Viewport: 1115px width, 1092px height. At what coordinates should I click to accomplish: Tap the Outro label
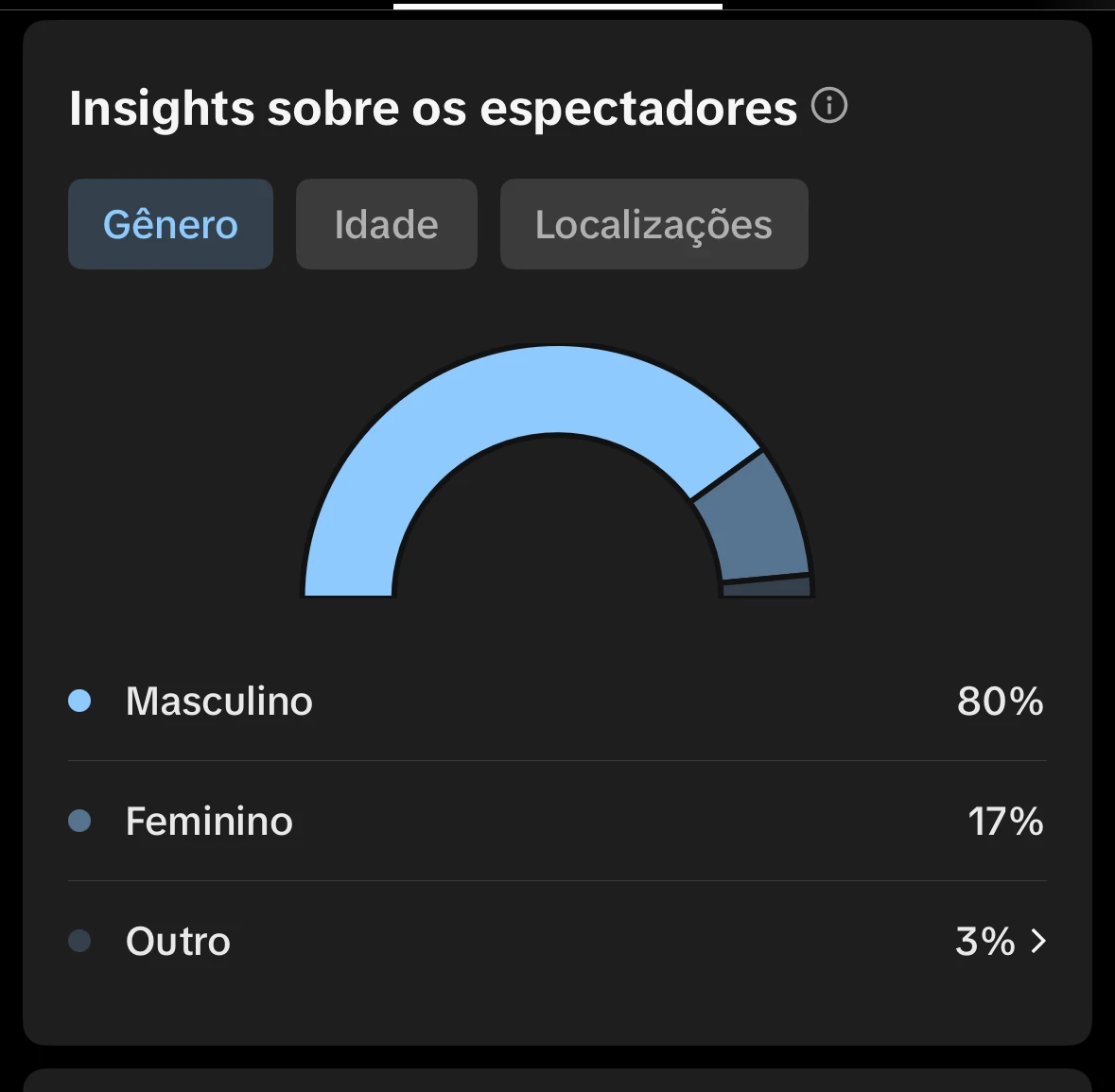click(178, 942)
